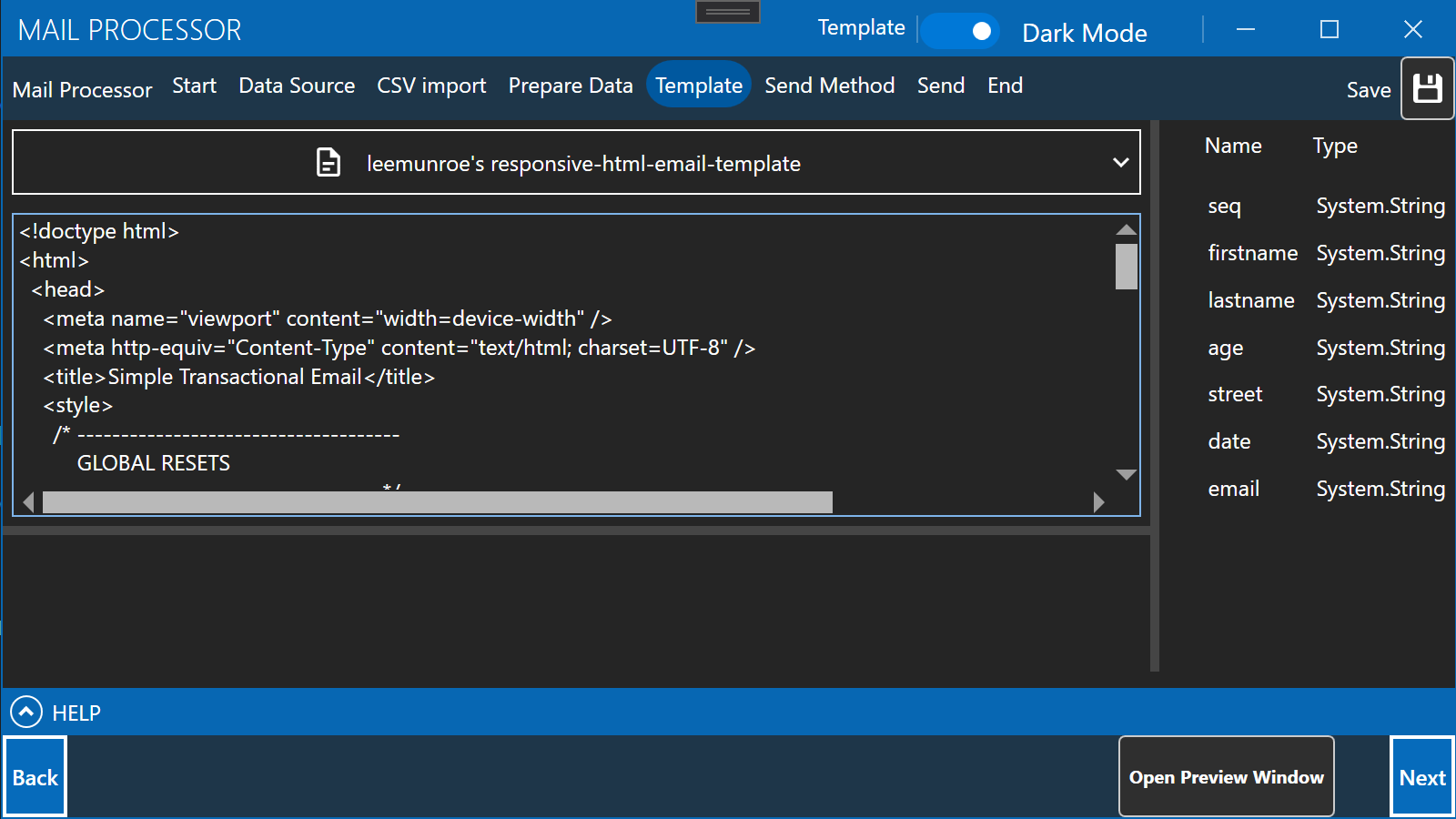Toggle the Dark Mode switch

coord(961,31)
